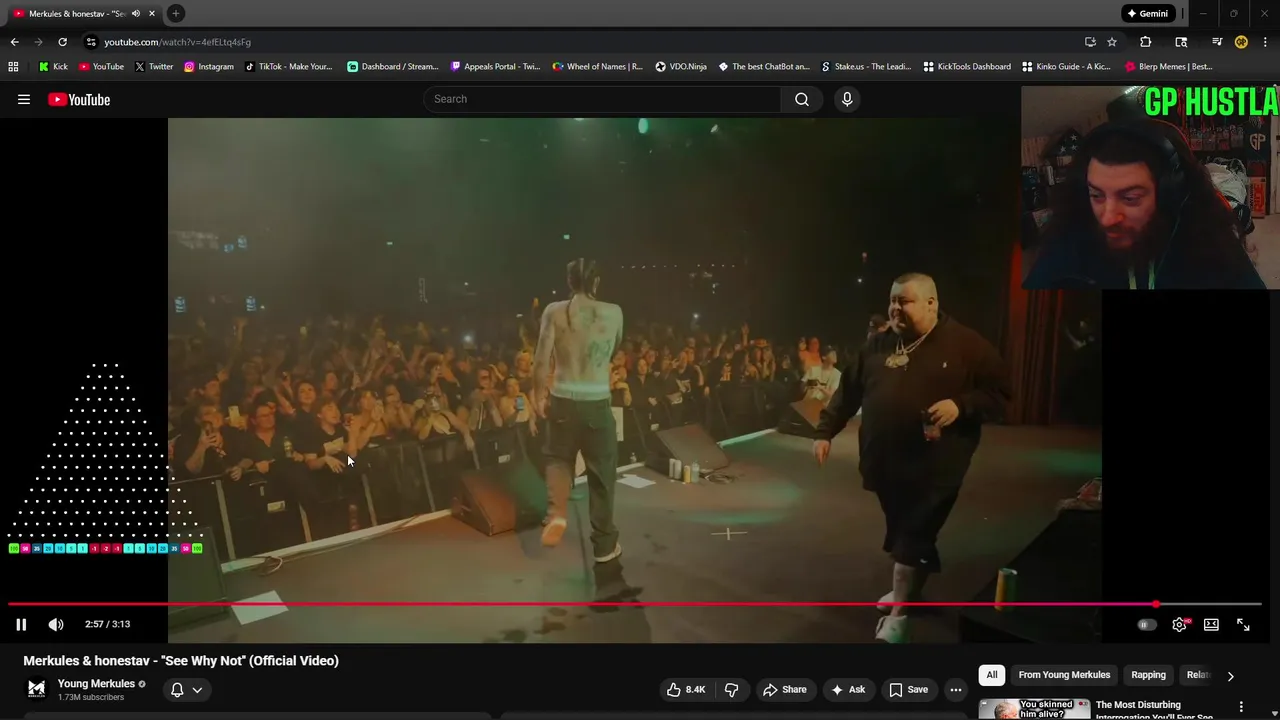This screenshot has height=720, width=1280.
Task: Switch to theater mode view
Action: coord(1211,624)
